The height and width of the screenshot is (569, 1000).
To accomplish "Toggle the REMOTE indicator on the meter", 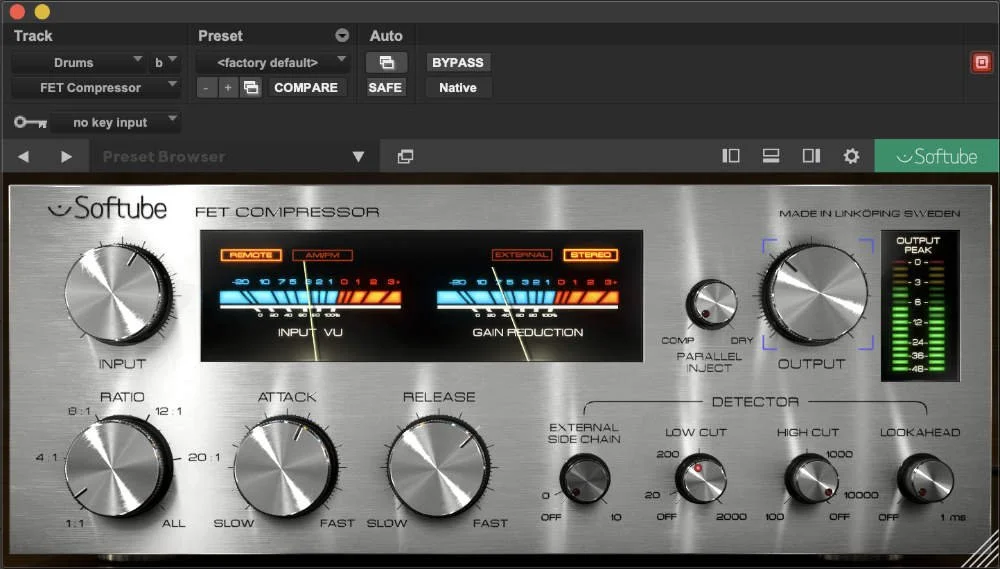I will pos(251,255).
